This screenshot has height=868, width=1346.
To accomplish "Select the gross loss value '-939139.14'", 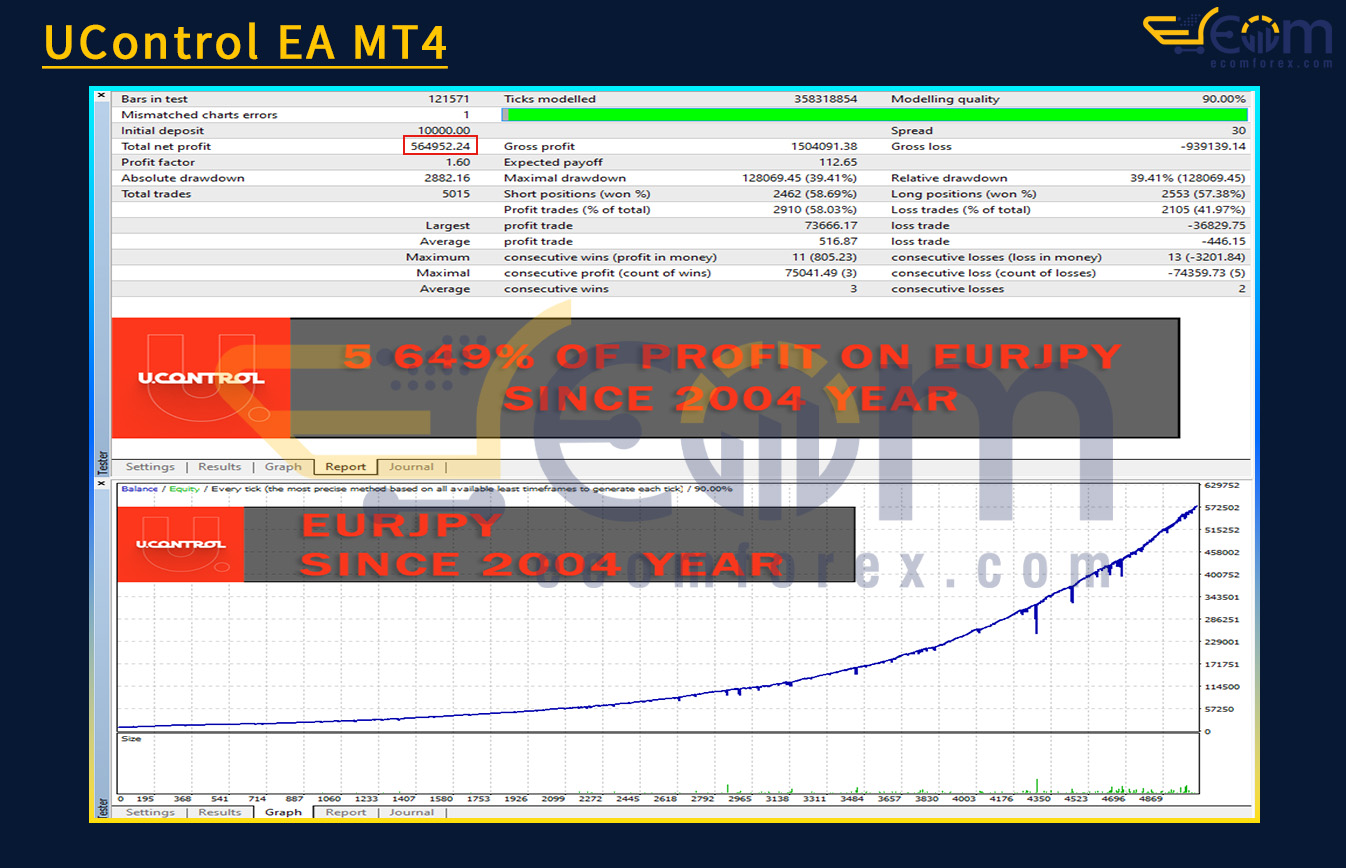I will pyautogui.click(x=1212, y=146).
